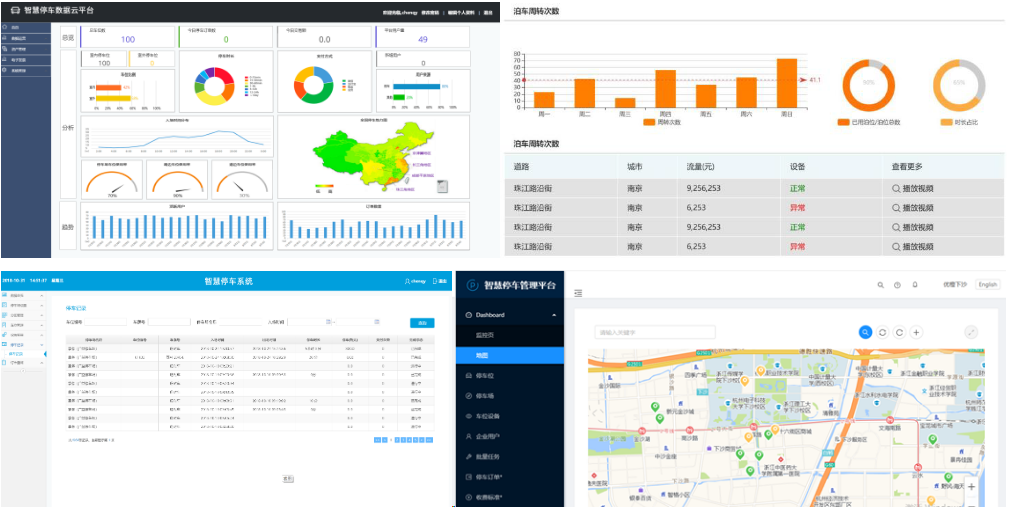
Task: Click the English language button
Action: [987, 285]
